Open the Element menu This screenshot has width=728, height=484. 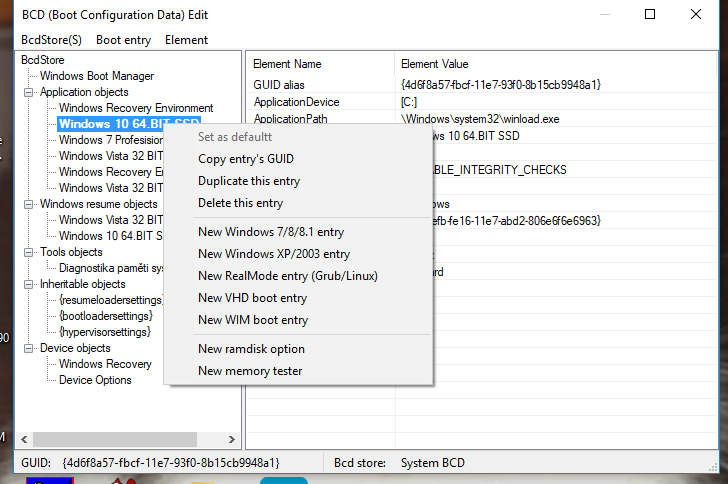[186, 40]
